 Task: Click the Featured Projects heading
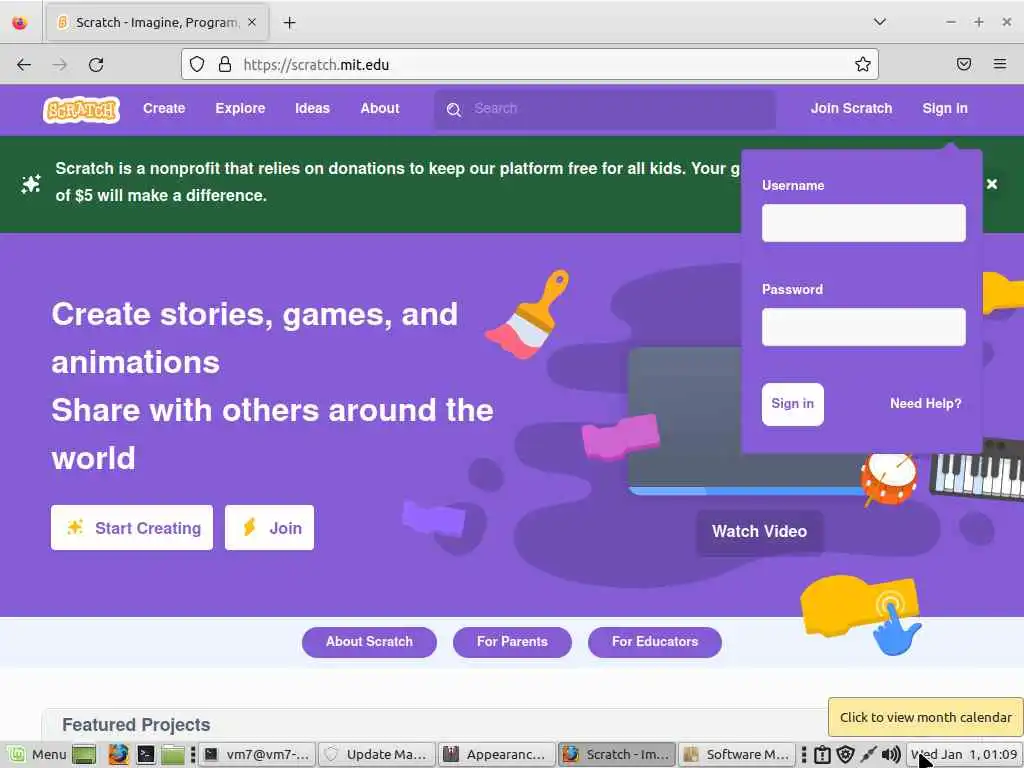(136, 725)
